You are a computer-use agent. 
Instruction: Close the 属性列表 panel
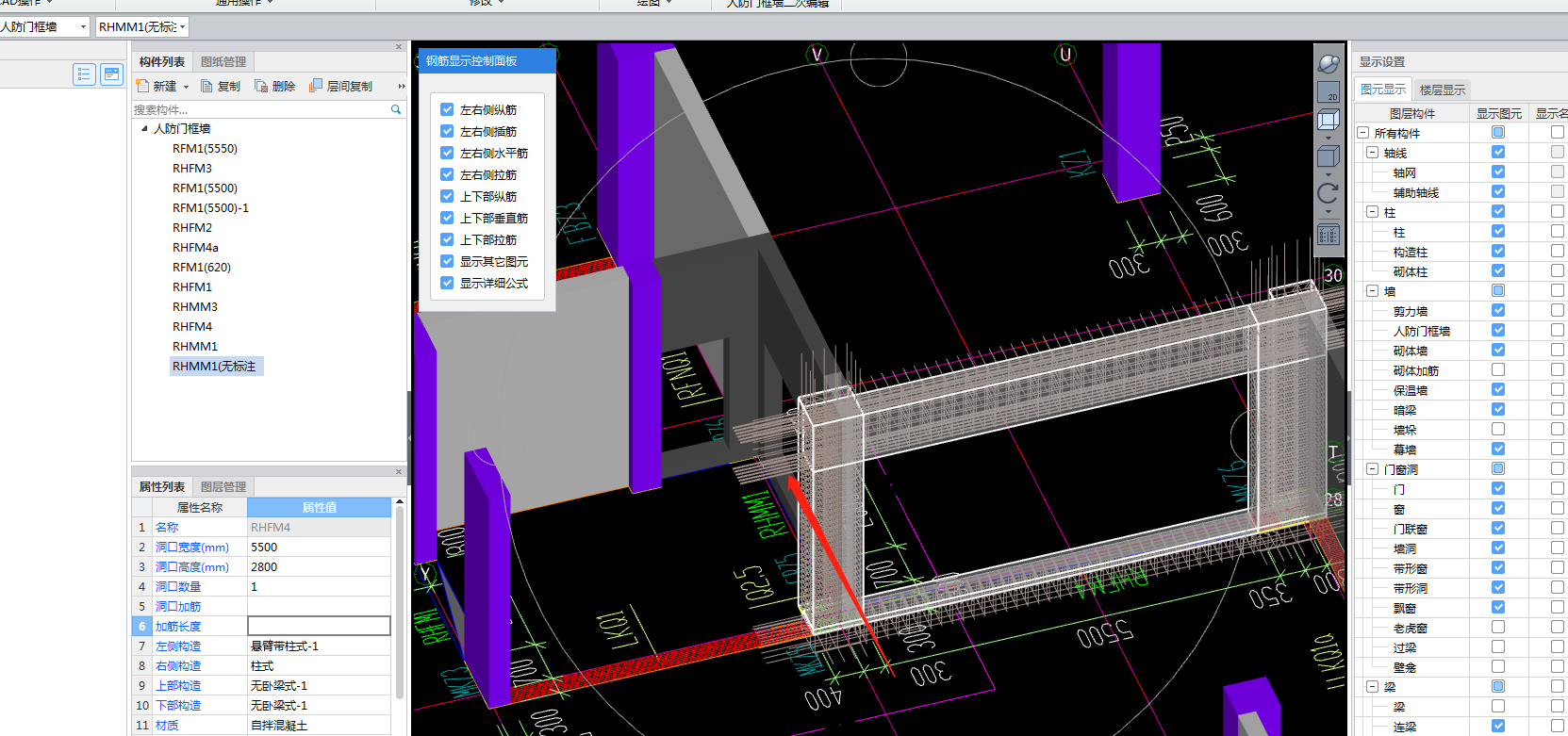[399, 471]
